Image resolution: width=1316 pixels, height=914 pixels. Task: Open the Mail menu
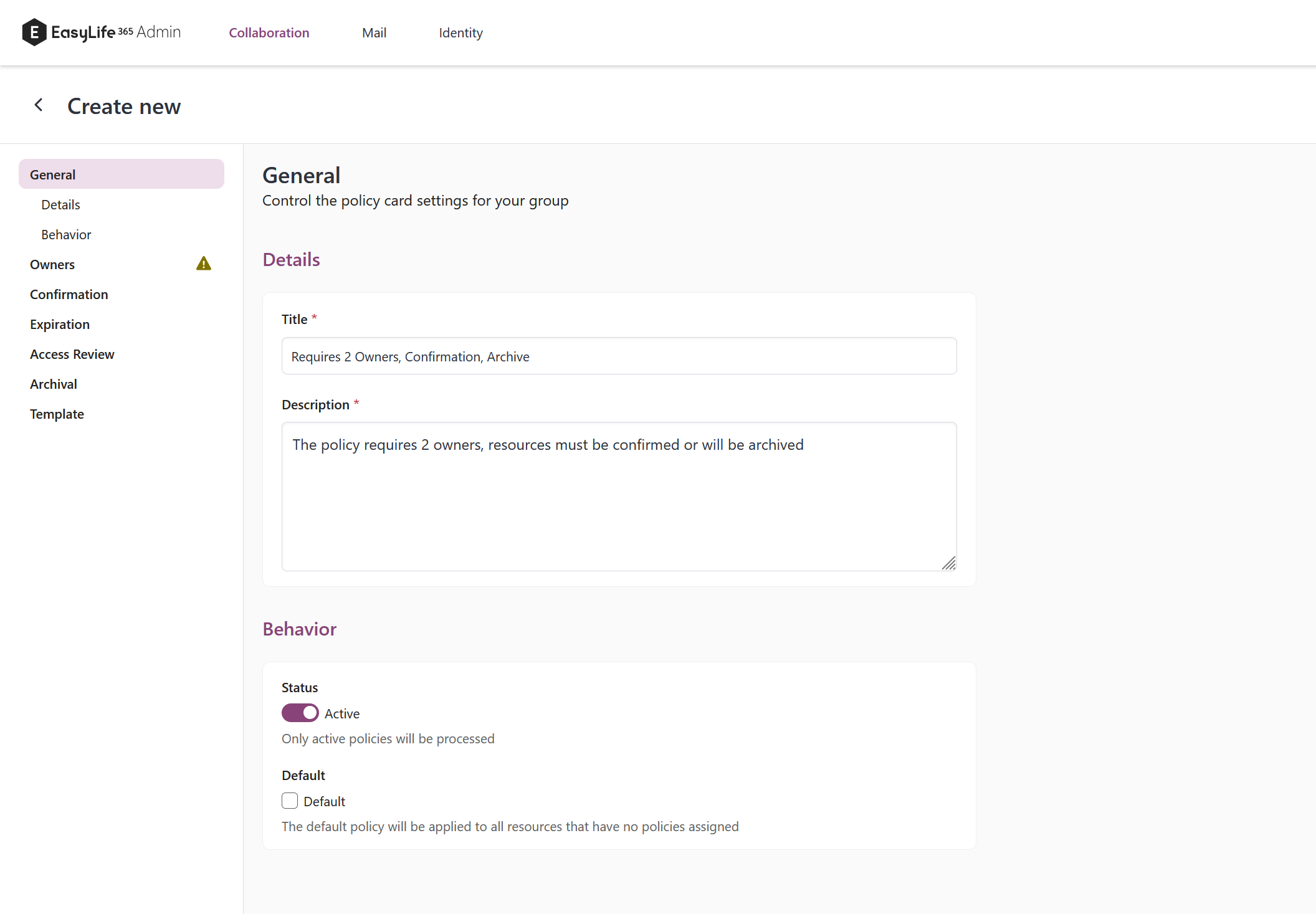[x=374, y=33]
